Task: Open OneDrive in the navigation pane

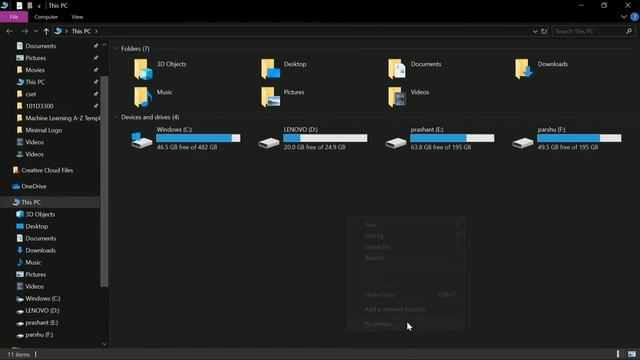Action: click(x=29, y=186)
